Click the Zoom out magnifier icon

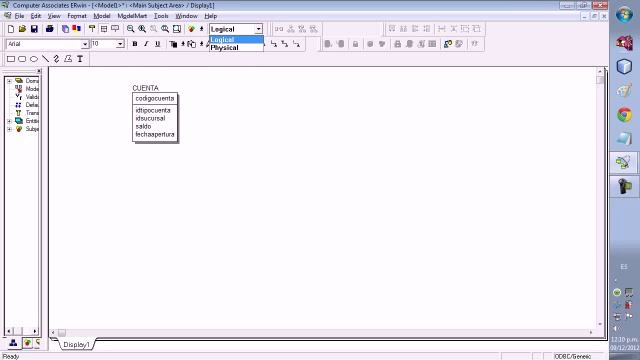pyautogui.click(x=130, y=29)
